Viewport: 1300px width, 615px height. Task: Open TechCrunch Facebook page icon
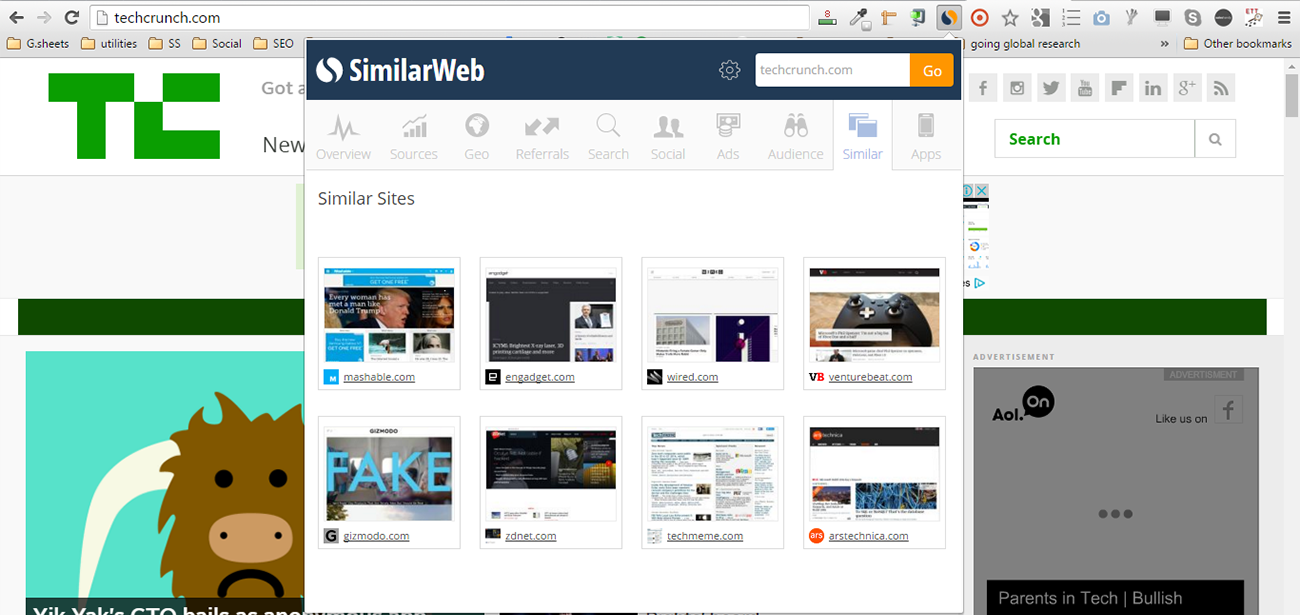983,88
